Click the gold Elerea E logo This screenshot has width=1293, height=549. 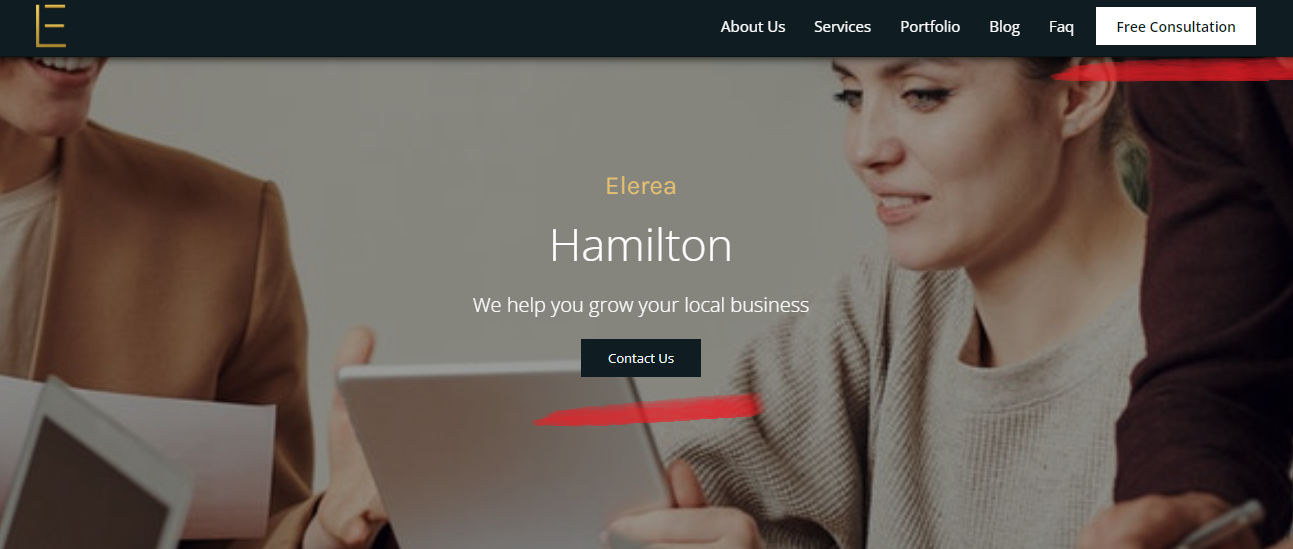click(x=50, y=26)
